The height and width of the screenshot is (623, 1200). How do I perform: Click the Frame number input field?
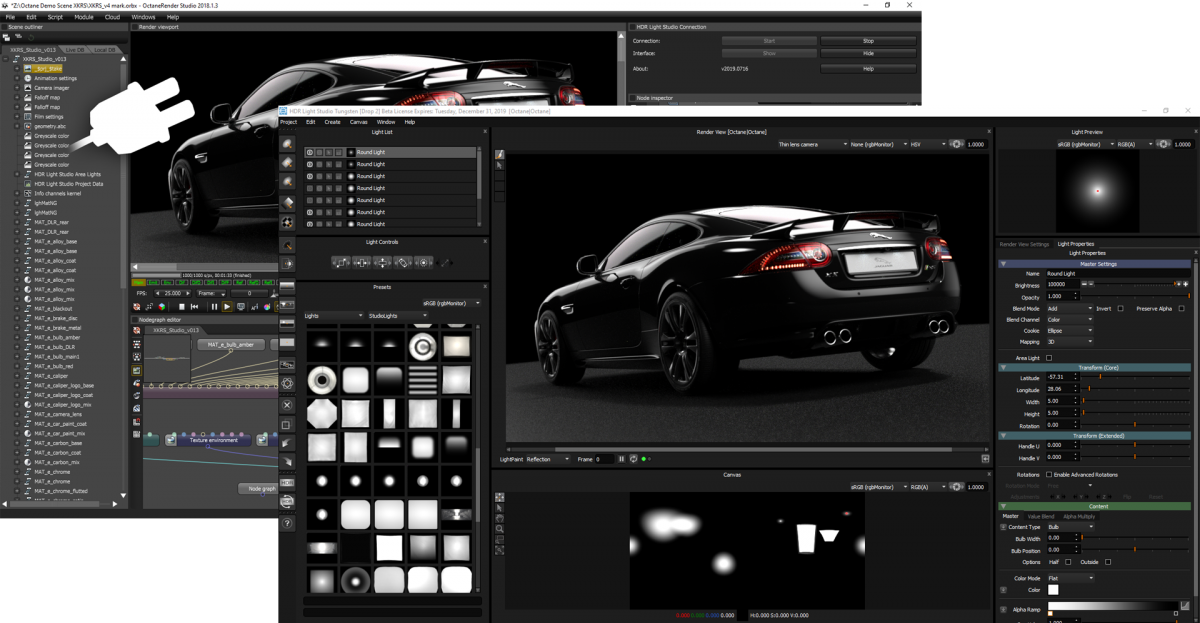pyautogui.click(x=603, y=459)
